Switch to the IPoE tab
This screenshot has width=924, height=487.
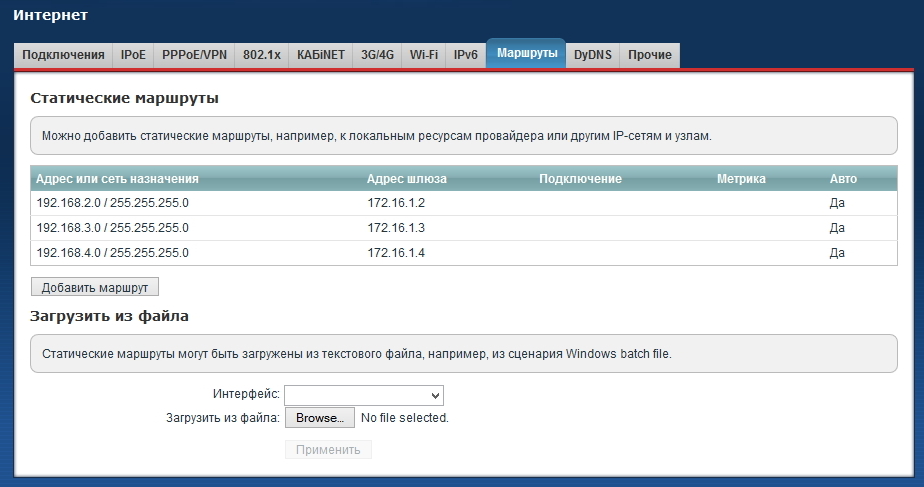(133, 55)
